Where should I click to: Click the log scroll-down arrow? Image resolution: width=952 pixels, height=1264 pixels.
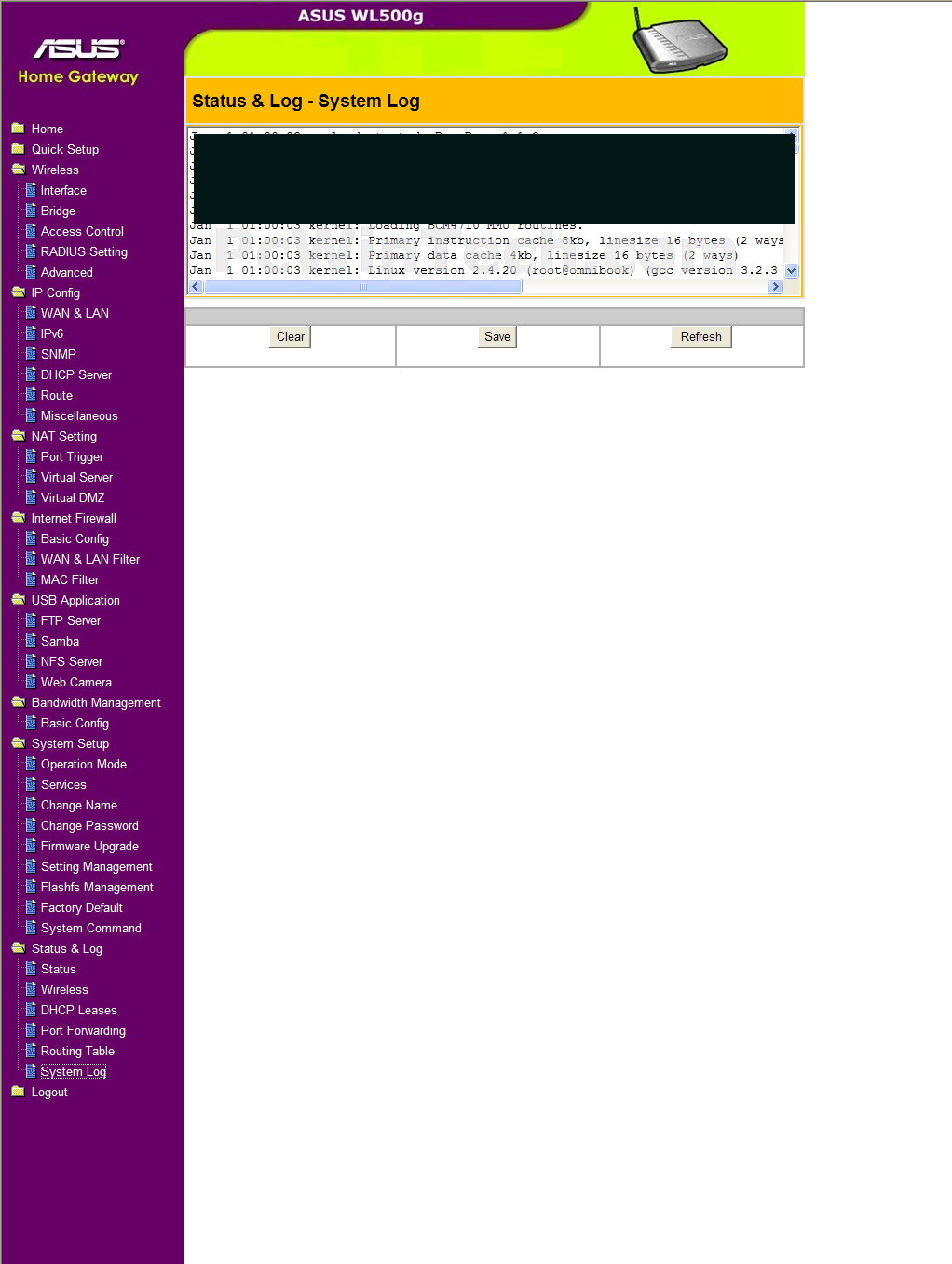coord(792,271)
